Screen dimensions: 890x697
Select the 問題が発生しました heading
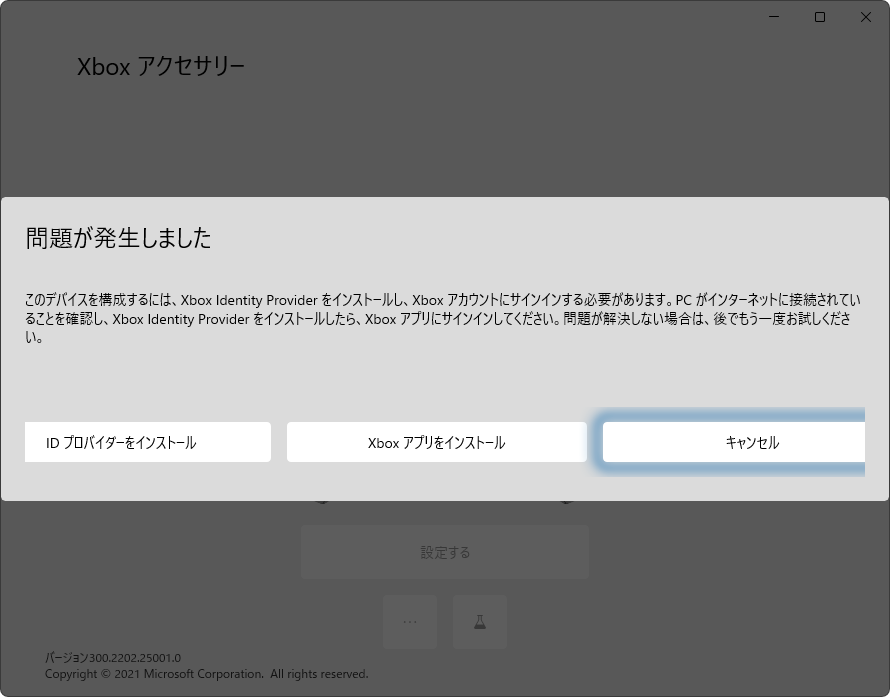click(117, 239)
